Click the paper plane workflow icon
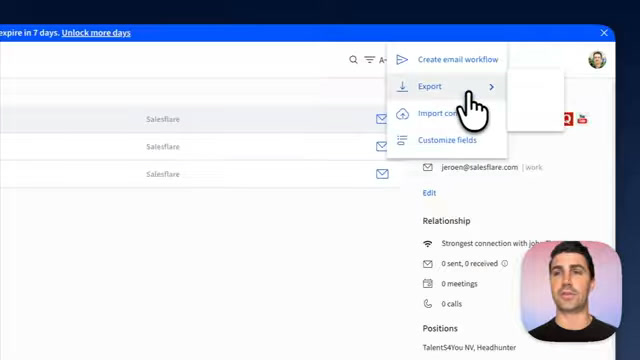Screen dimensions: 640x360 pos(402,60)
